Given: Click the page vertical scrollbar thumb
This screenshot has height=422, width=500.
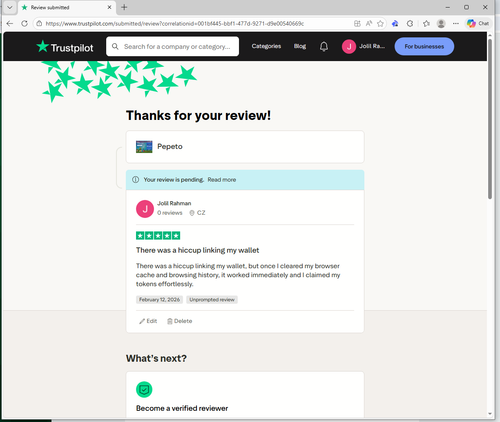Looking at the screenshot, I should tap(490, 119).
